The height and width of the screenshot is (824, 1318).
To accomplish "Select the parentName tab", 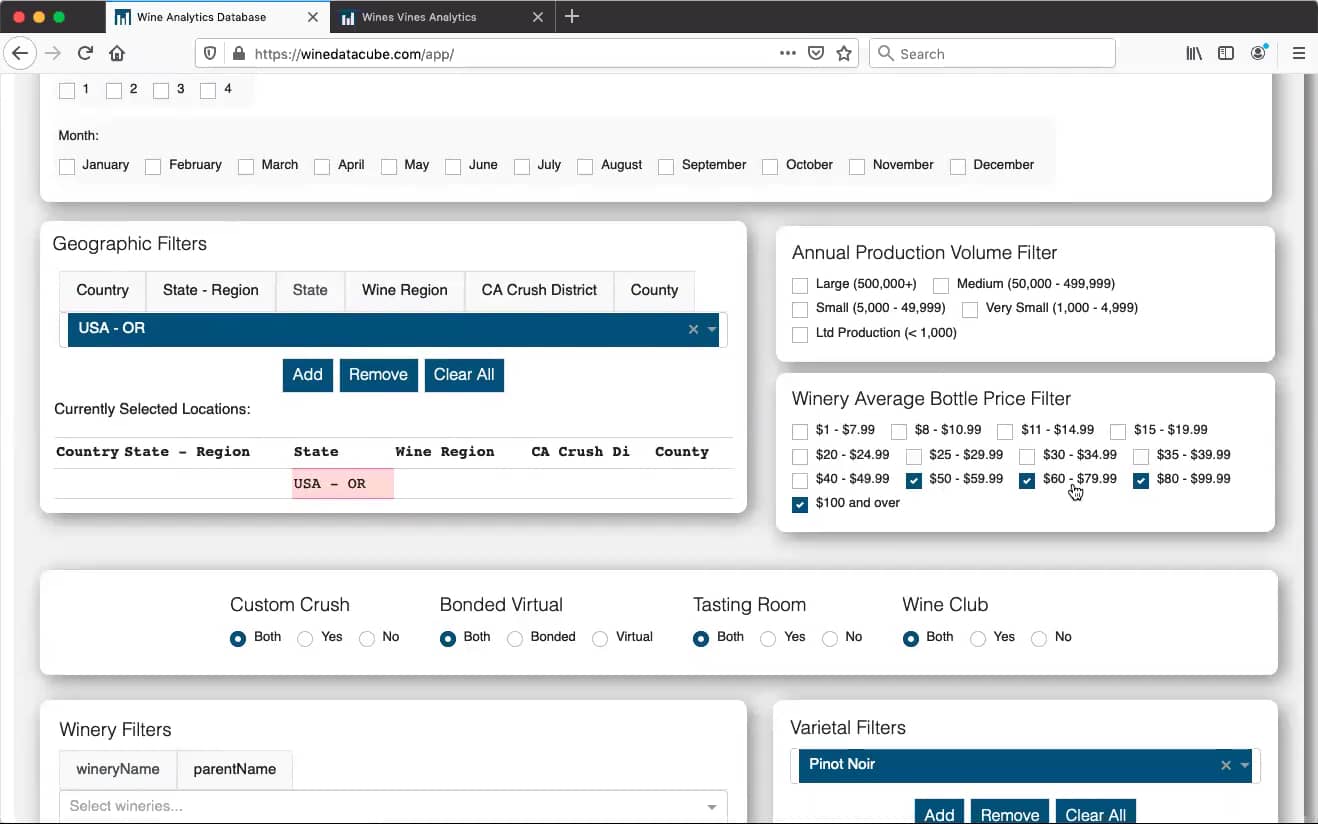I will [x=235, y=769].
